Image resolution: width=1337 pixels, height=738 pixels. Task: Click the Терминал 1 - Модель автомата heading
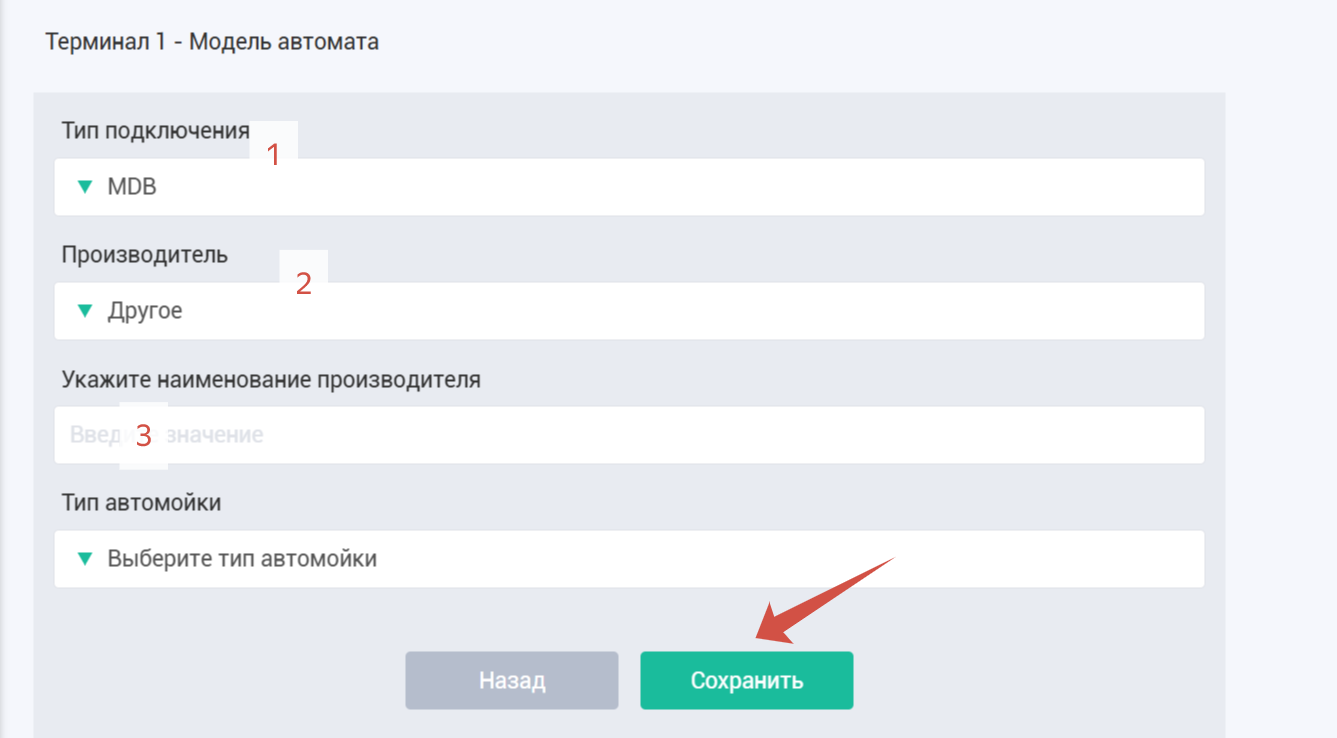(212, 43)
